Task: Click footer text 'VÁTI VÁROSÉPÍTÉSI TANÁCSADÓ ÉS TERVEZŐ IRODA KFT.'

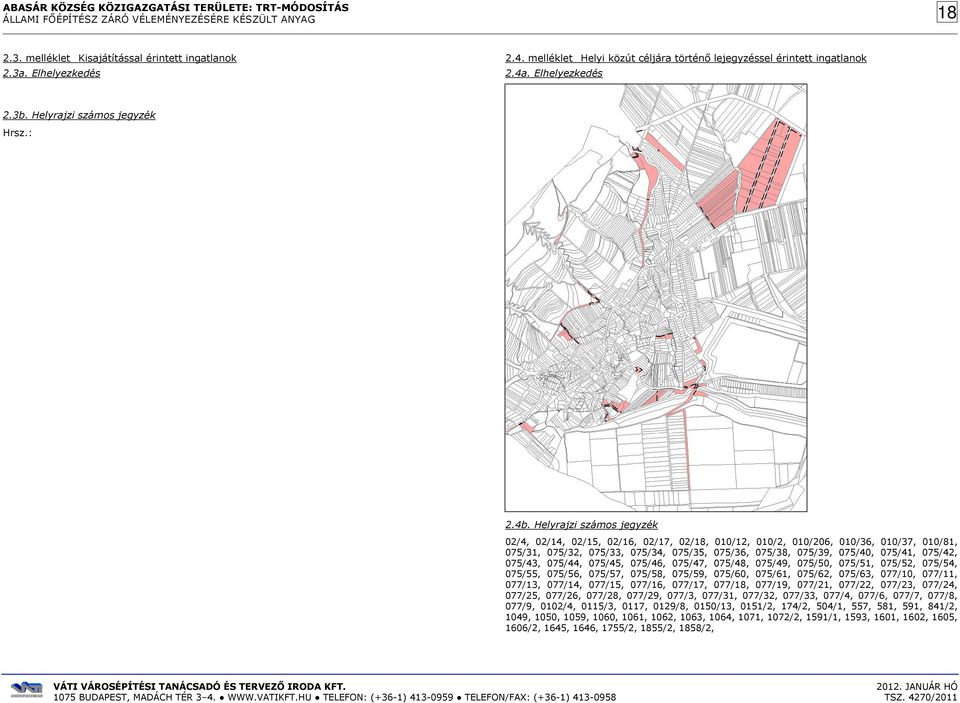Action: pyautogui.click(x=200, y=686)
